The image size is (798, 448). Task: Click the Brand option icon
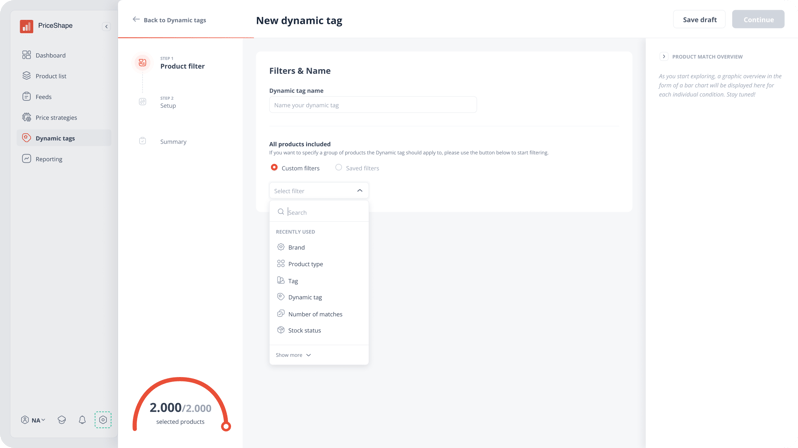[x=280, y=247]
